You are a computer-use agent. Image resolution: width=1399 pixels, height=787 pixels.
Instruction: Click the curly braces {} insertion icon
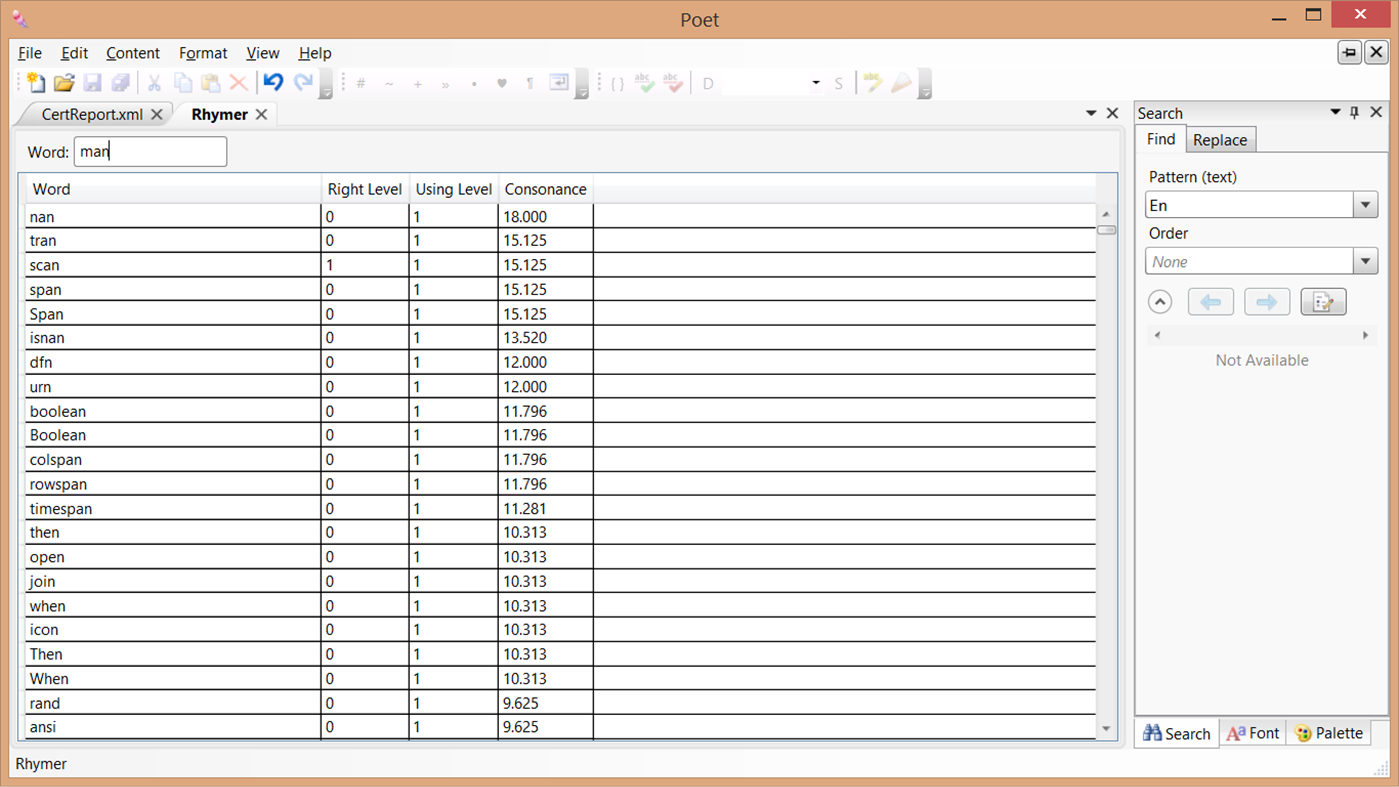[x=617, y=83]
